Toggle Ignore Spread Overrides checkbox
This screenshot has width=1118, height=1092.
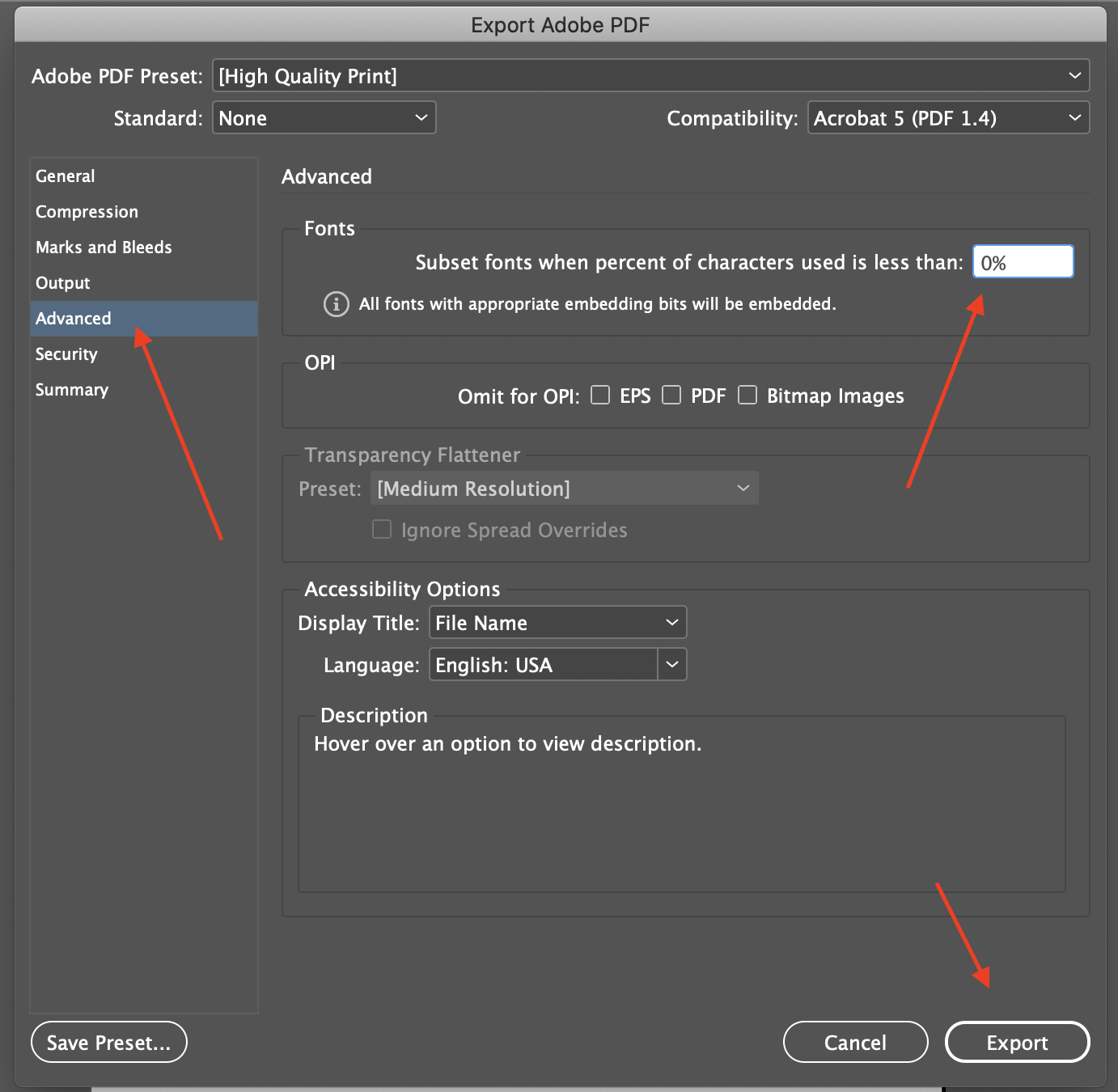click(382, 529)
